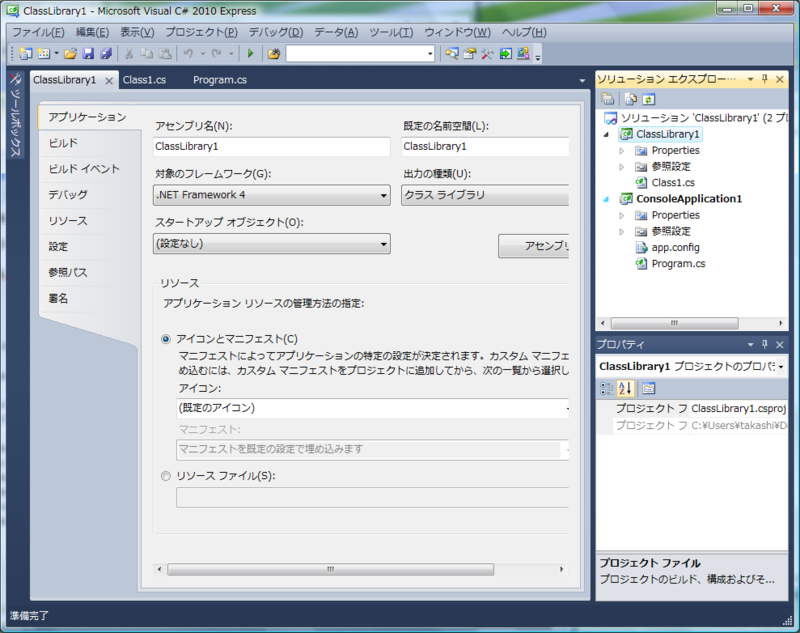Open the デバッグ(D) menu
The width and height of the screenshot is (800, 633).
pos(276,33)
